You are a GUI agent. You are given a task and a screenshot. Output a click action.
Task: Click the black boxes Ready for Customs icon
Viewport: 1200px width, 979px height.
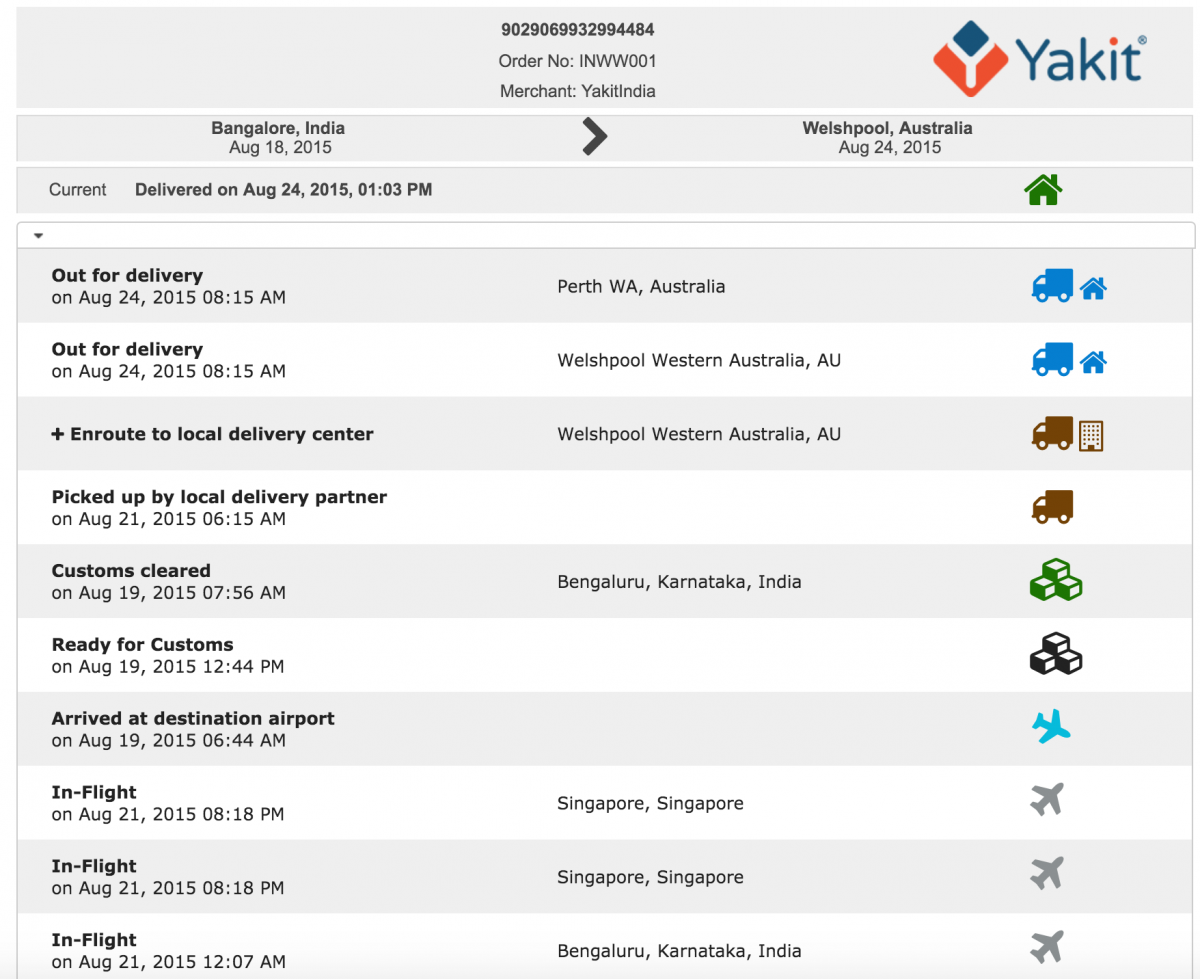(x=1056, y=655)
